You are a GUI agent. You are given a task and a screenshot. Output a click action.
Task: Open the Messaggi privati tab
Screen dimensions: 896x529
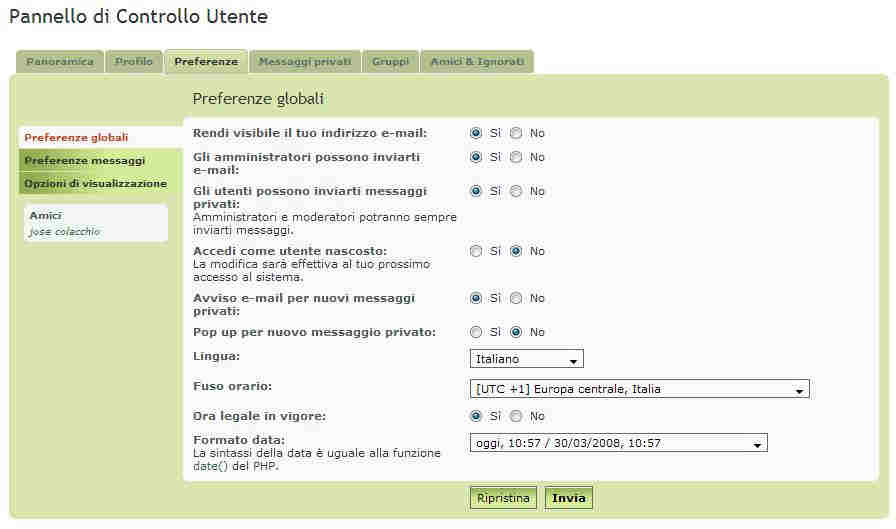point(305,62)
